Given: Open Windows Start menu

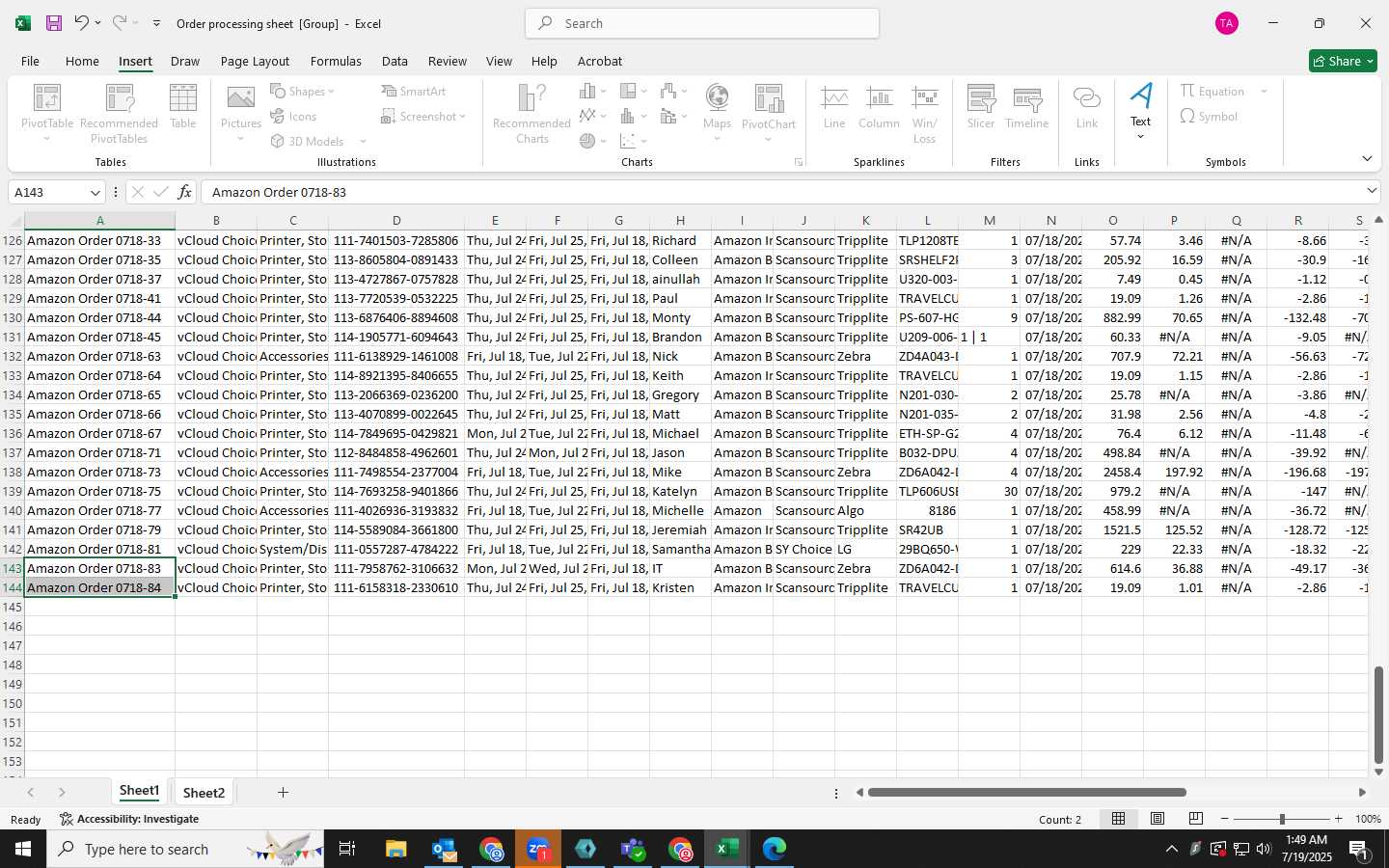Looking at the screenshot, I should [x=23, y=849].
